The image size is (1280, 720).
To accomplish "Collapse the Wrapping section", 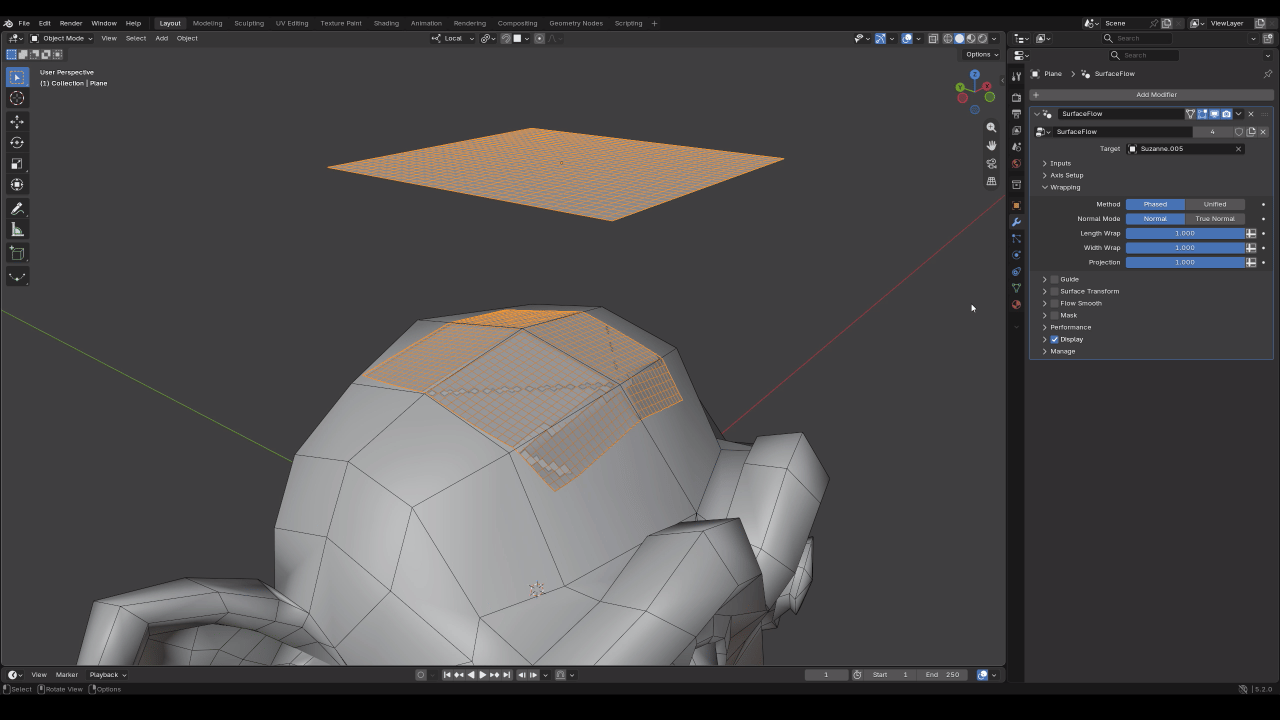I will (1064, 187).
